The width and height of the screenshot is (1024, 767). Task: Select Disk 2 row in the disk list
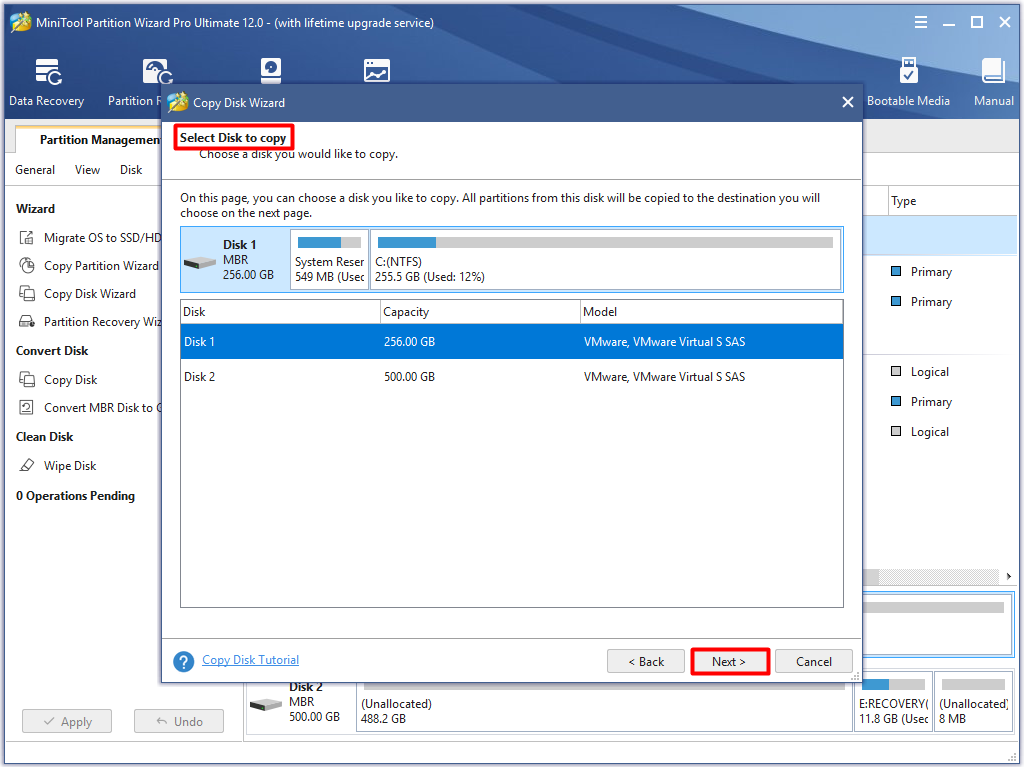click(511, 377)
